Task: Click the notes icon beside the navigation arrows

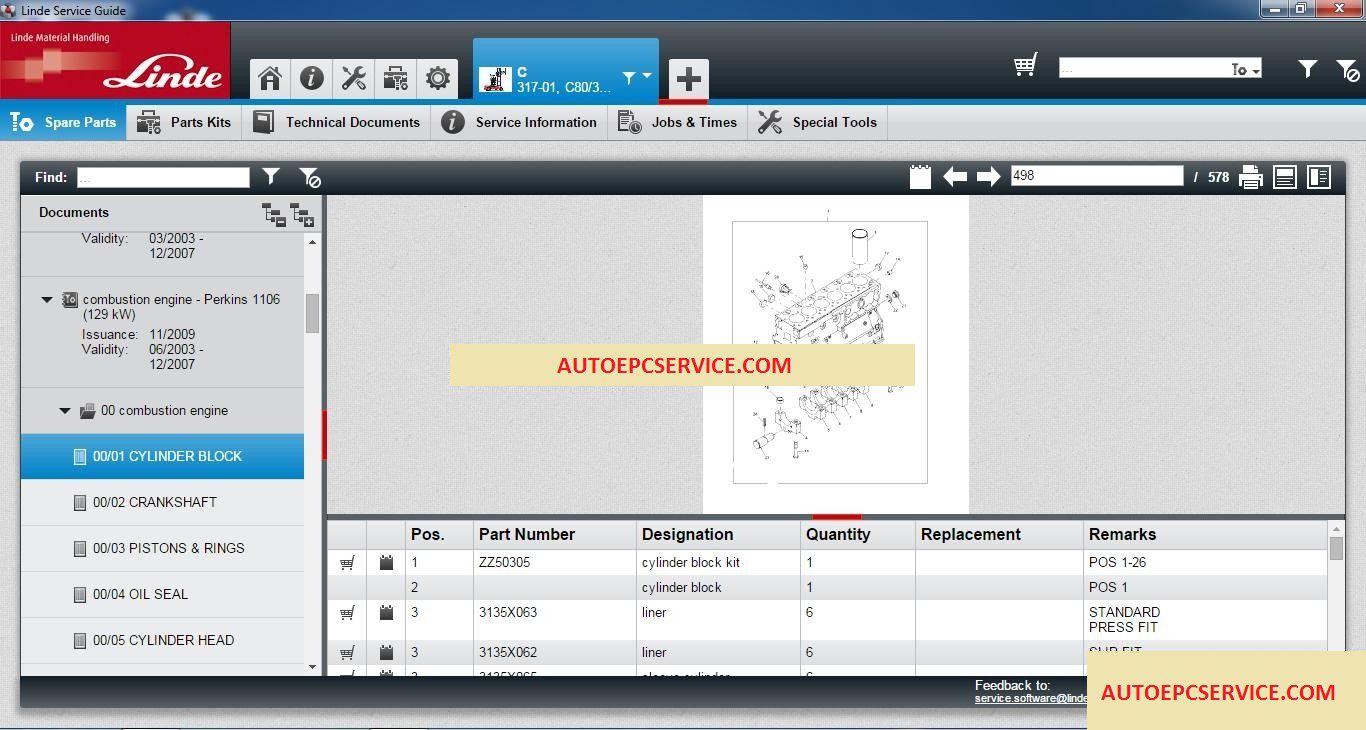Action: (919, 175)
